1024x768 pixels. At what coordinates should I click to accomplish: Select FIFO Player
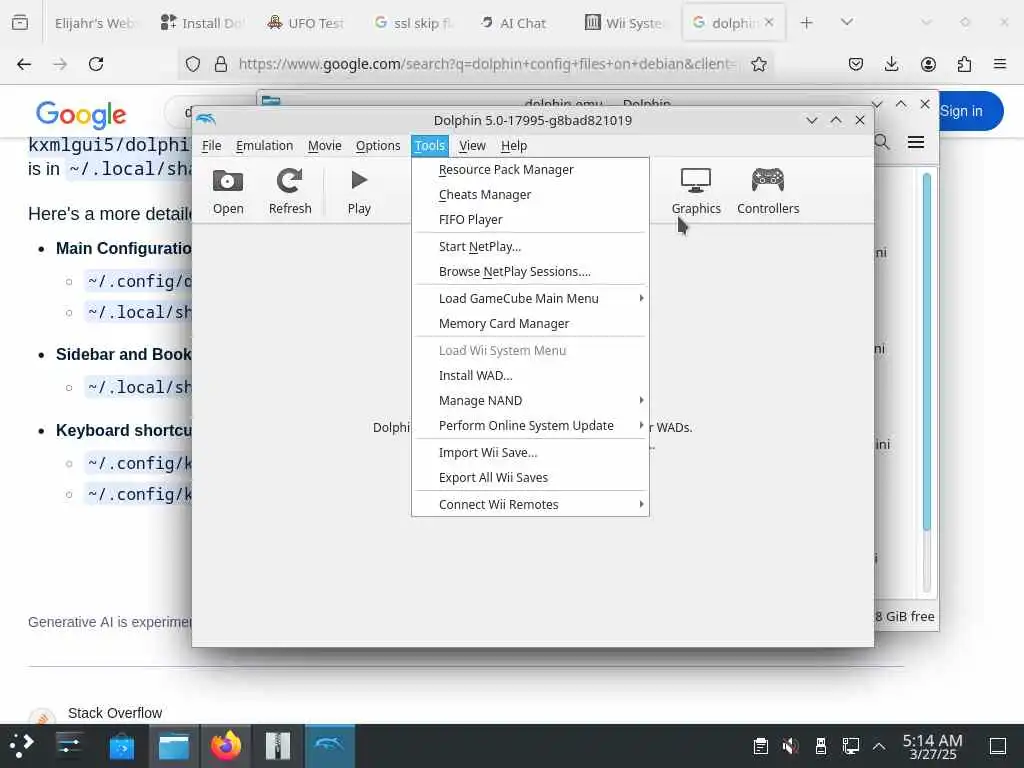point(530,219)
